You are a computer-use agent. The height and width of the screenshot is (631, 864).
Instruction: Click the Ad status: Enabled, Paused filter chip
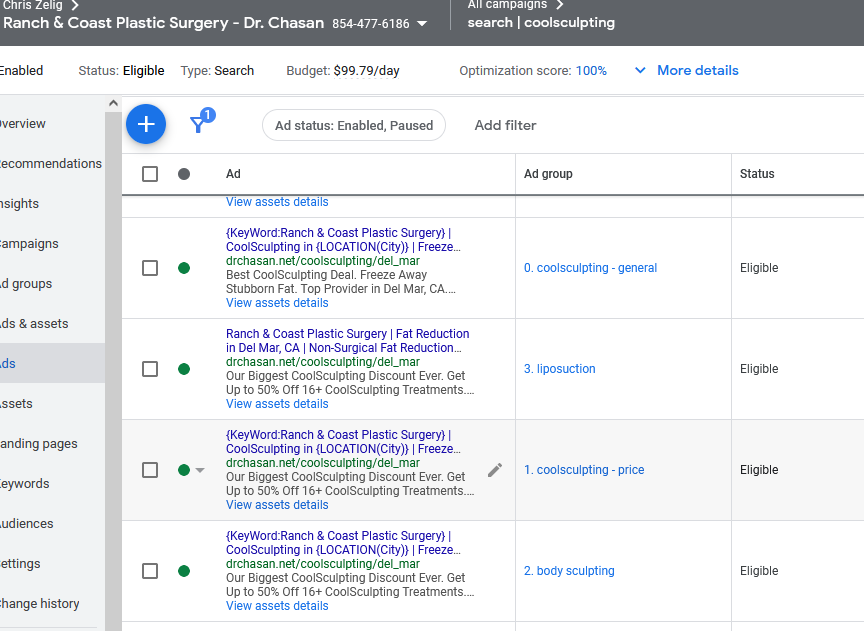[354, 126]
